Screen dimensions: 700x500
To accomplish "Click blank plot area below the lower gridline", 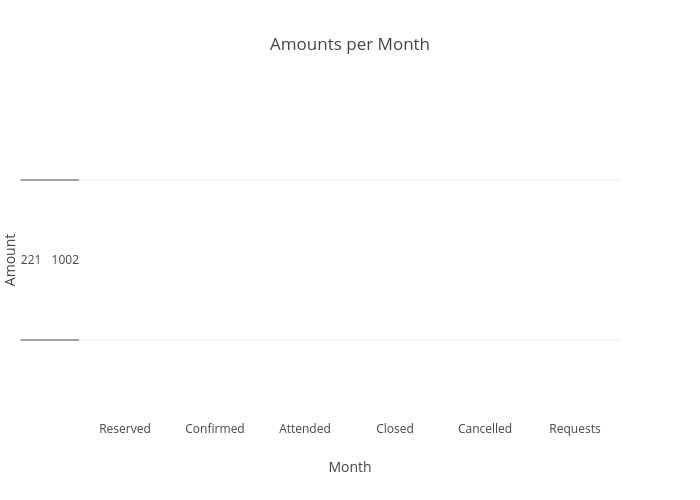I will (x=350, y=380).
